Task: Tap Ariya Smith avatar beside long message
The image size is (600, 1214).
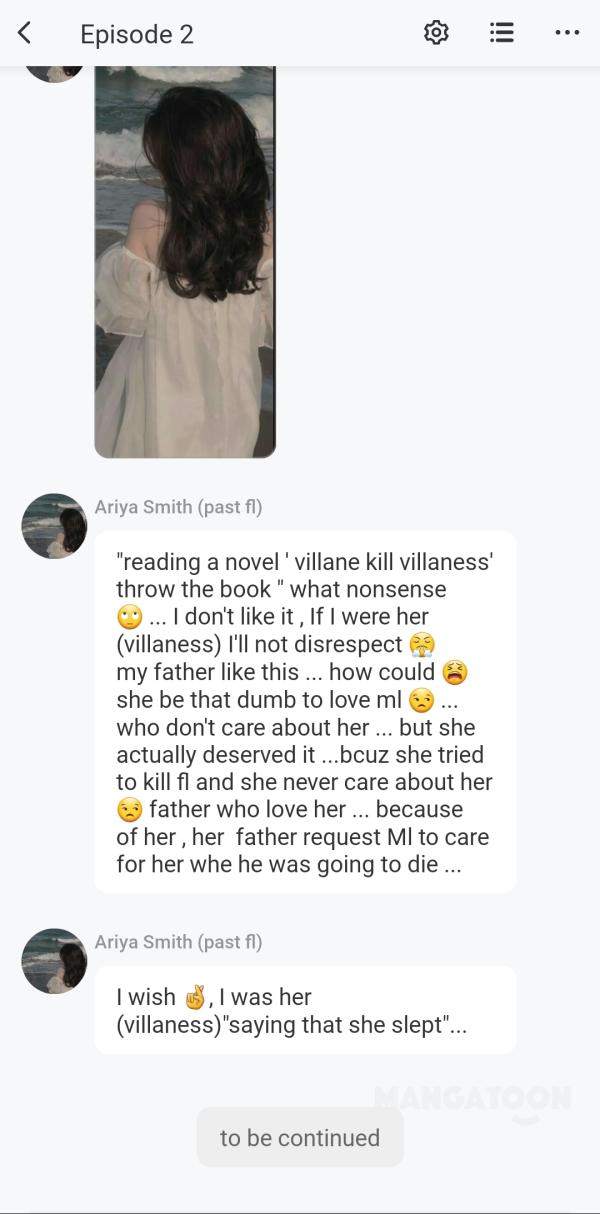Action: click(x=54, y=525)
